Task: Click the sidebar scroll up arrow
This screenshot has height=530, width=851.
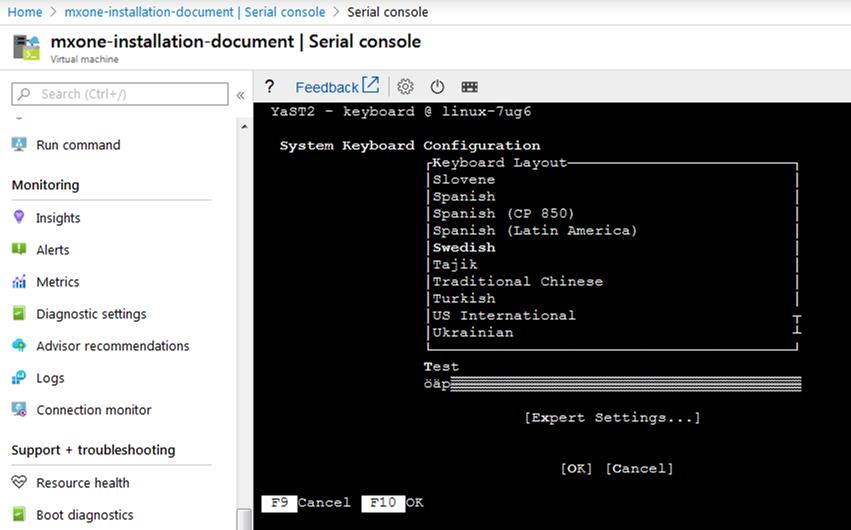Action: [244, 126]
